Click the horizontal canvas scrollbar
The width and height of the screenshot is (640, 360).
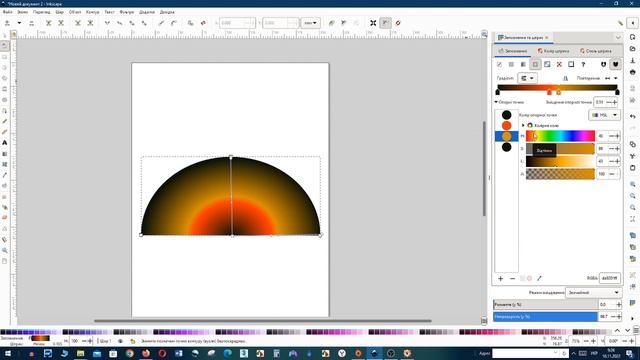click(x=262, y=321)
